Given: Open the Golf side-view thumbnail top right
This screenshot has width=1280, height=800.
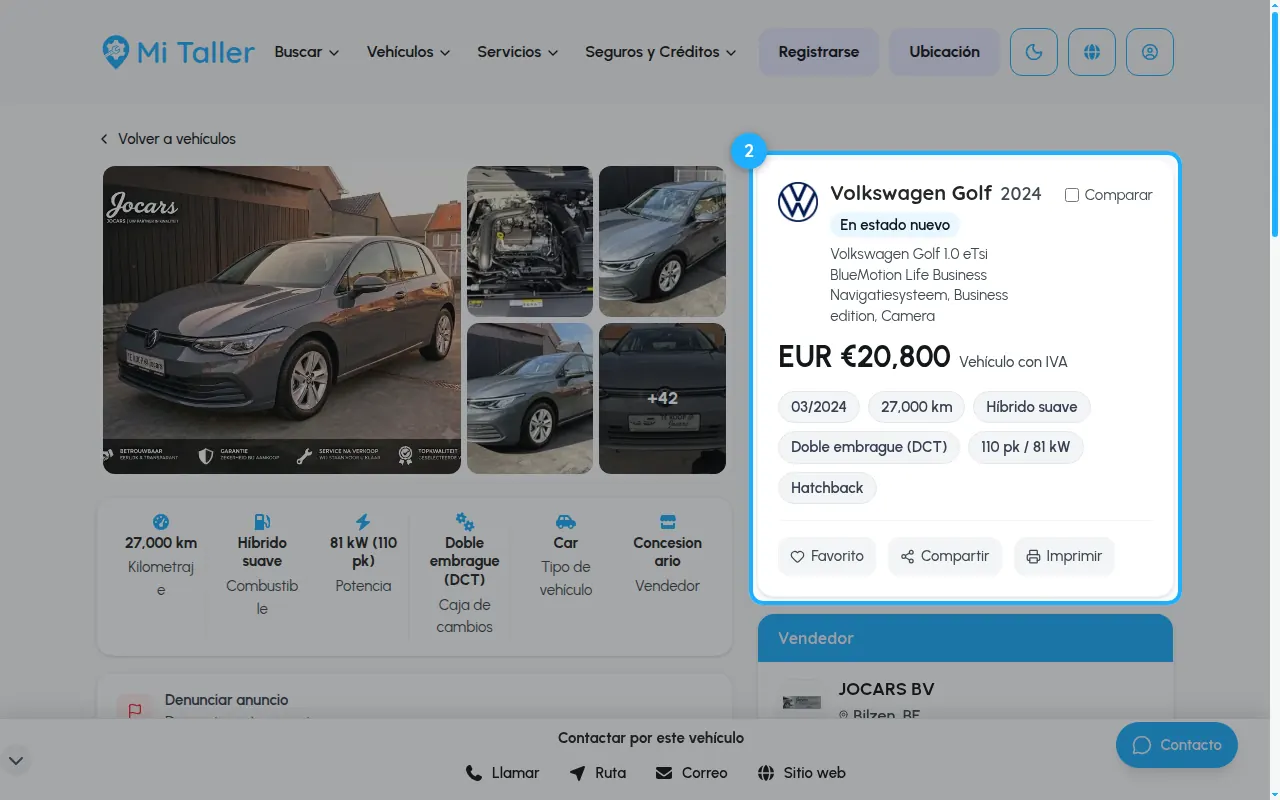Looking at the screenshot, I should click(x=662, y=241).
